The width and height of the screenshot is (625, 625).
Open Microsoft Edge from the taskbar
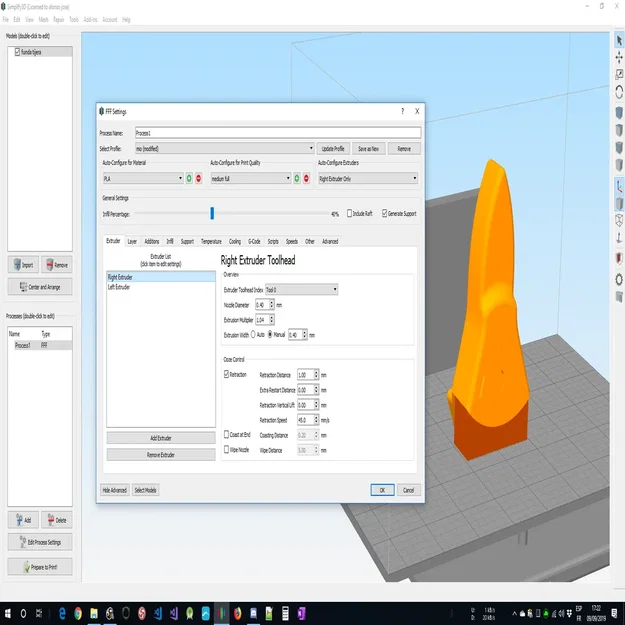pyautogui.click(x=62, y=613)
